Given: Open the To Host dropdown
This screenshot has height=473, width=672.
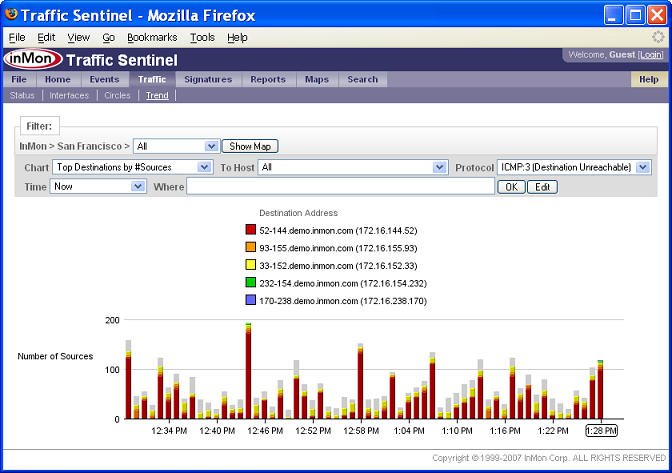Looking at the screenshot, I should click(x=353, y=167).
